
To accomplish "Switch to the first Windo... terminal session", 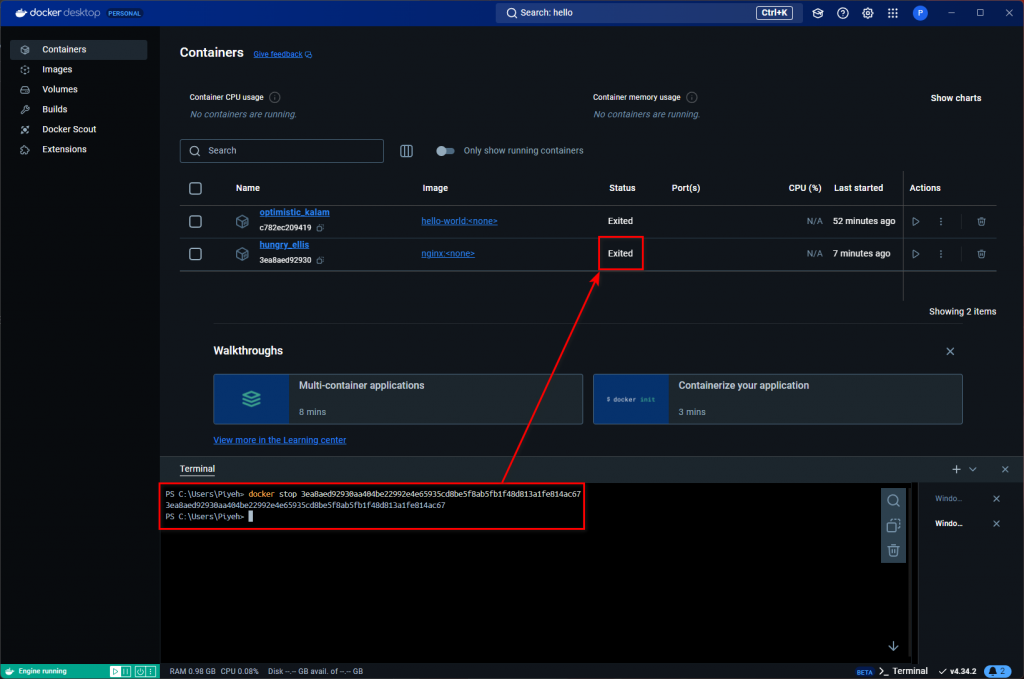I will [948, 499].
